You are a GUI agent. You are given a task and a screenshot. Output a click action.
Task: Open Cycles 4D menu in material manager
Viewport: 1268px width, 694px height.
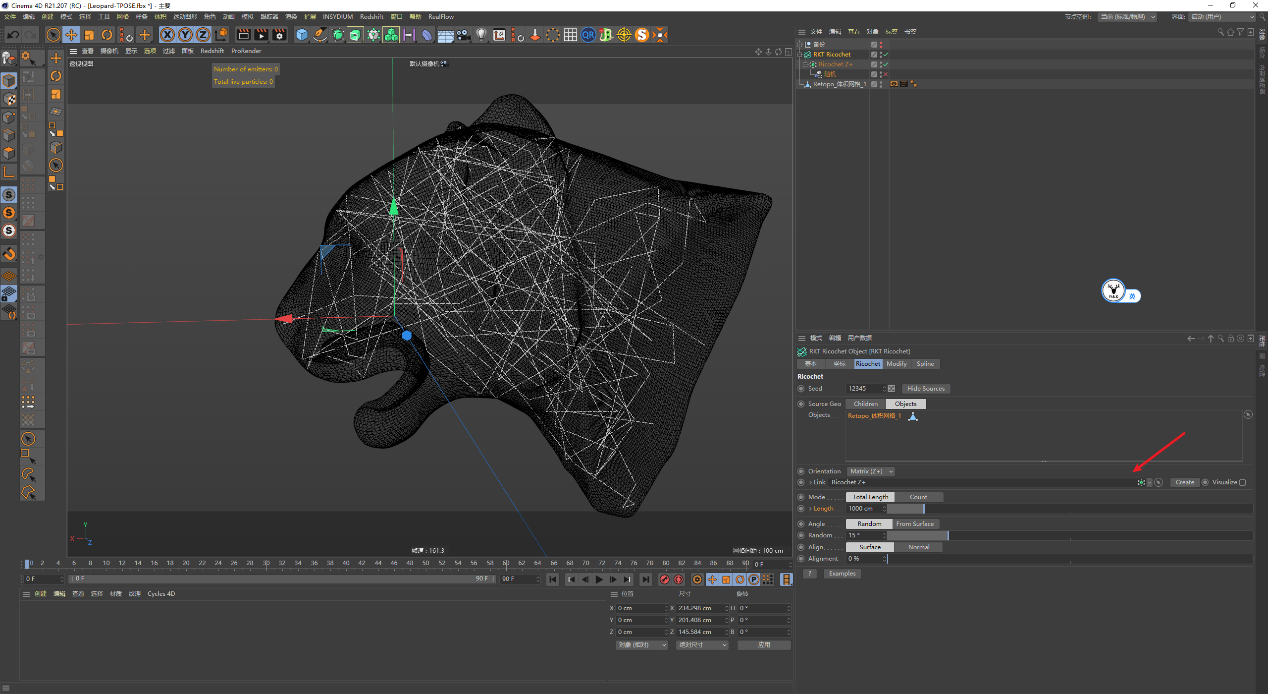tap(161, 594)
